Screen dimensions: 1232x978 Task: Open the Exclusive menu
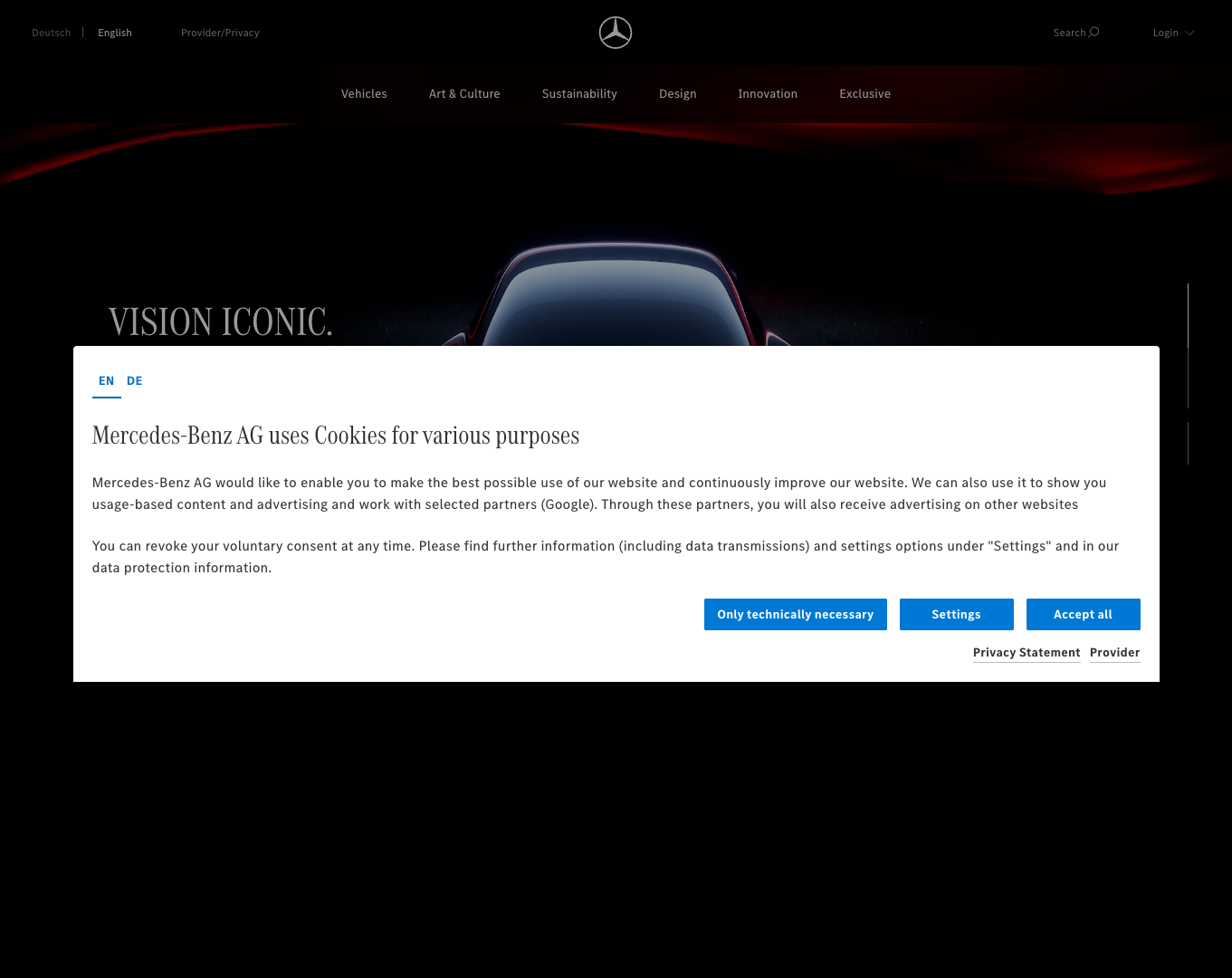point(864,93)
